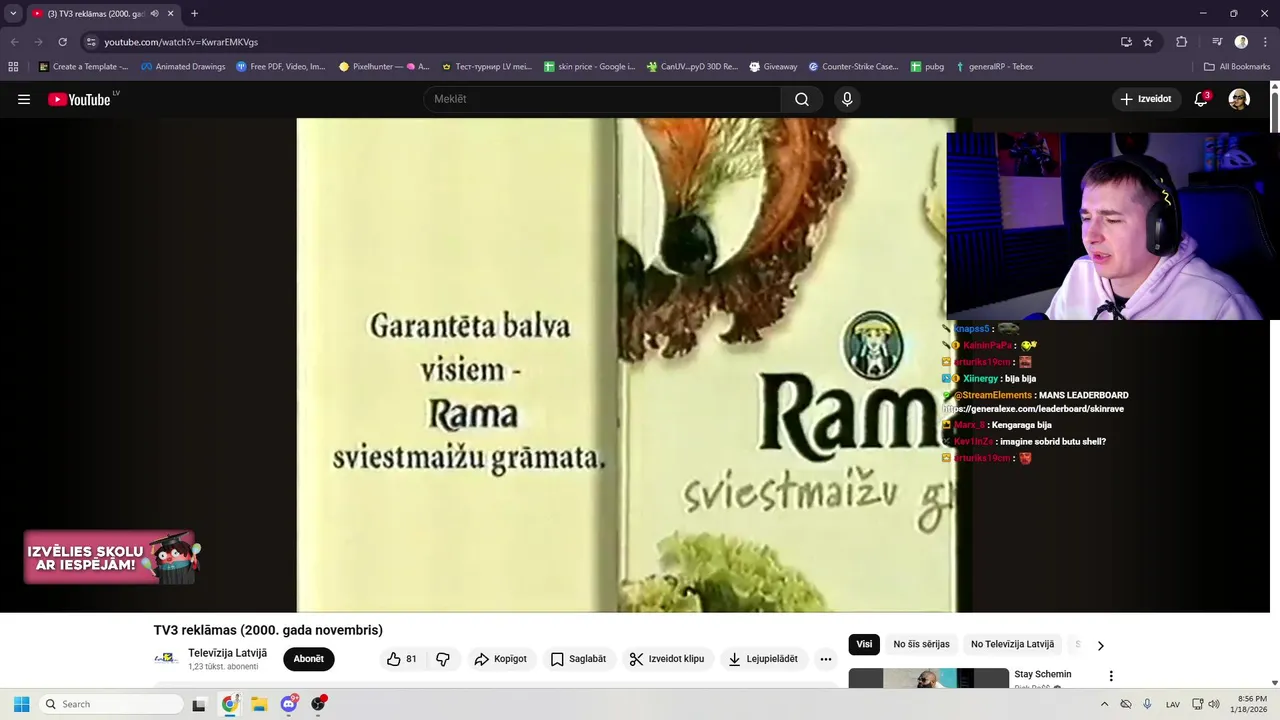Expand tab search dropdown arrow

13,14
